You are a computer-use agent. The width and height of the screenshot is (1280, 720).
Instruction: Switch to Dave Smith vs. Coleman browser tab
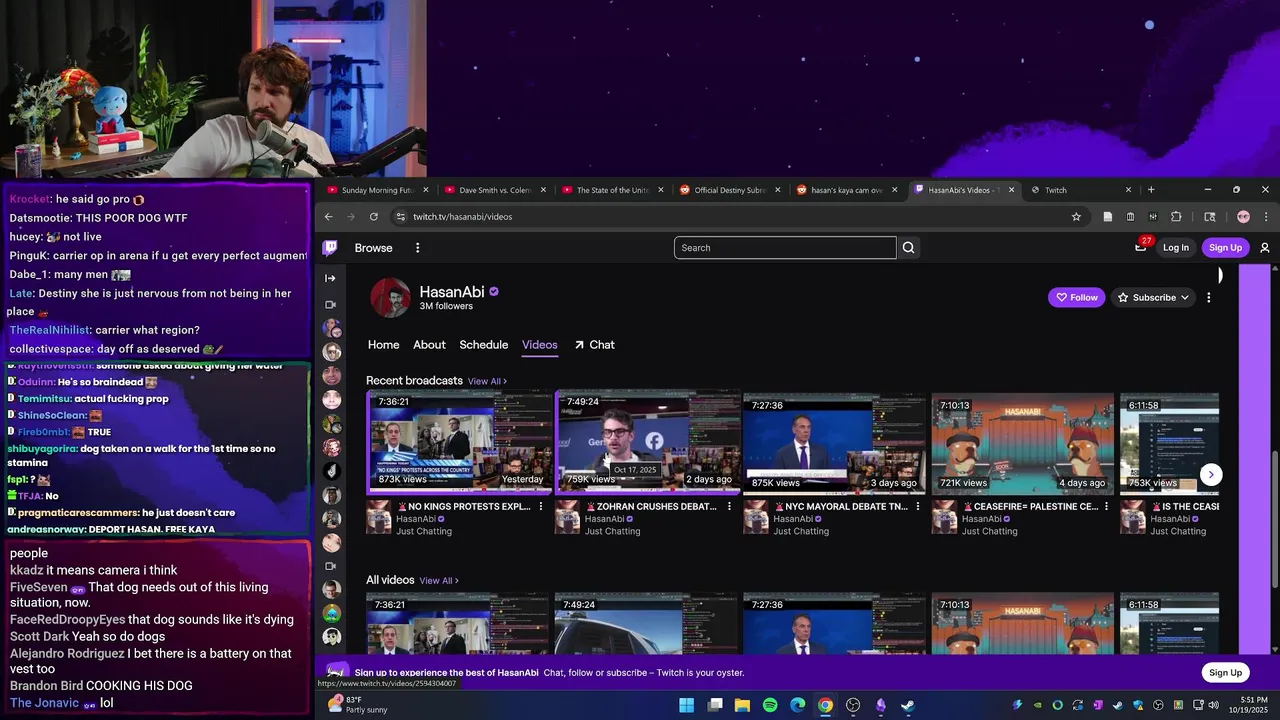tap(494, 190)
